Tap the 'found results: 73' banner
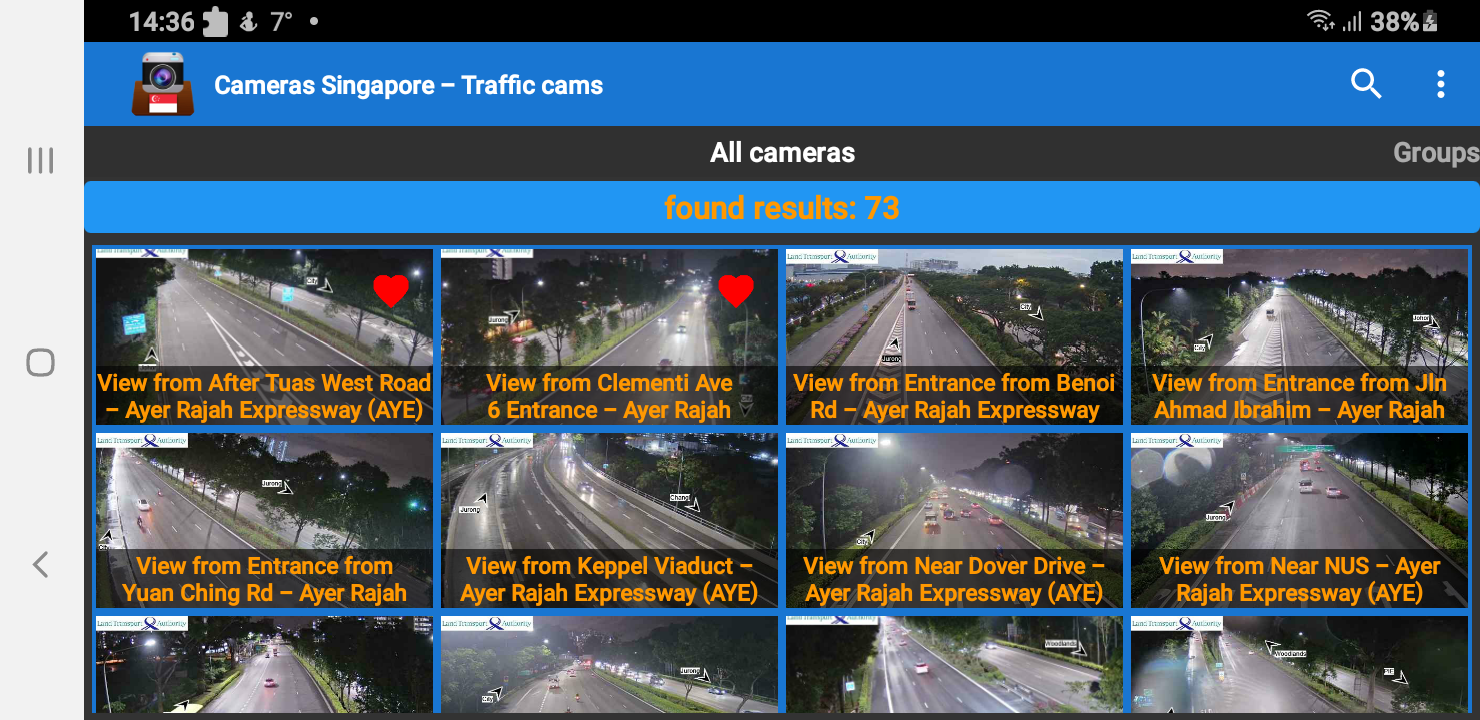1480x720 pixels. pyautogui.click(x=782, y=207)
